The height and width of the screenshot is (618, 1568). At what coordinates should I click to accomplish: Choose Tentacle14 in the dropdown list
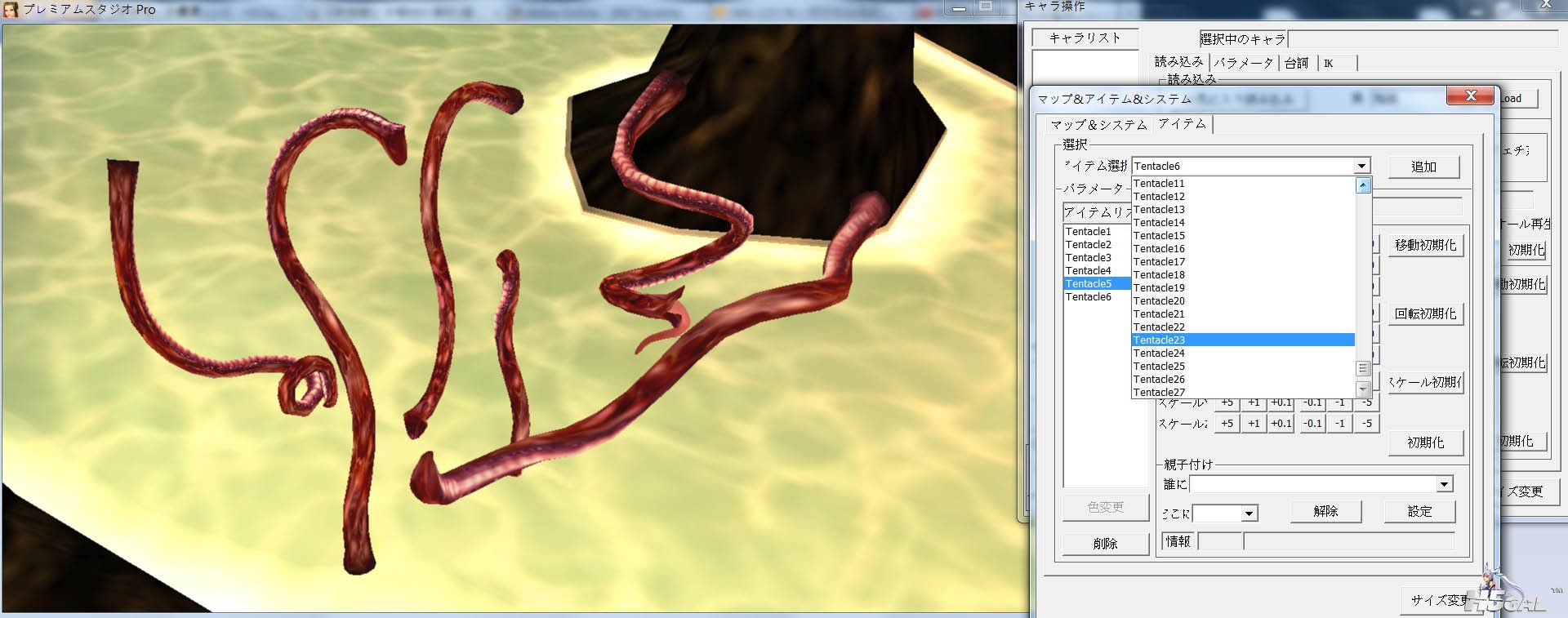click(1243, 223)
